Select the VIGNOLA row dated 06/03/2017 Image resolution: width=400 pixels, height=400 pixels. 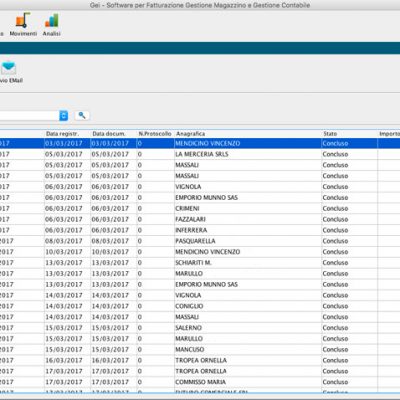200,187
